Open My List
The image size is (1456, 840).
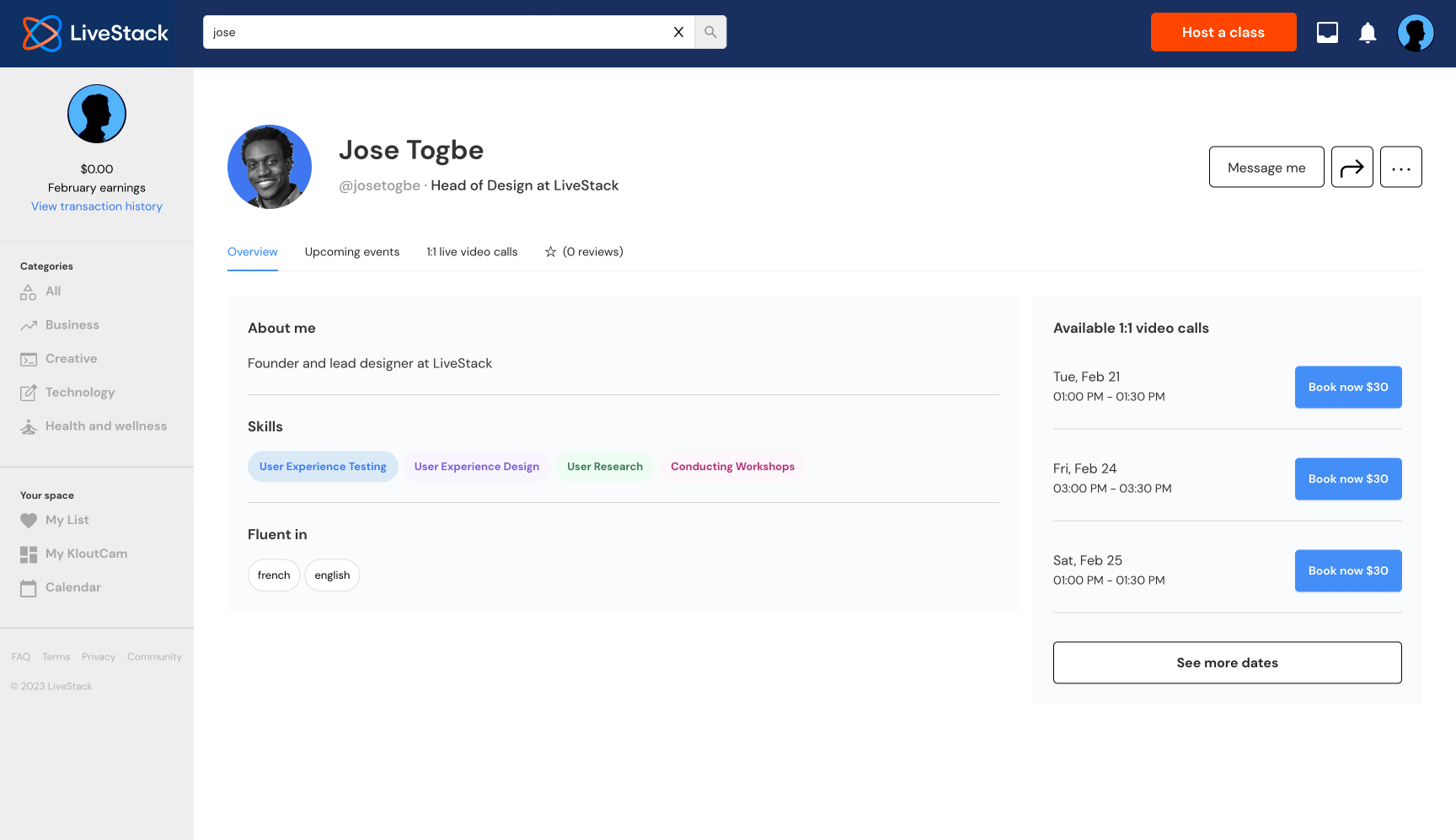[x=67, y=521]
